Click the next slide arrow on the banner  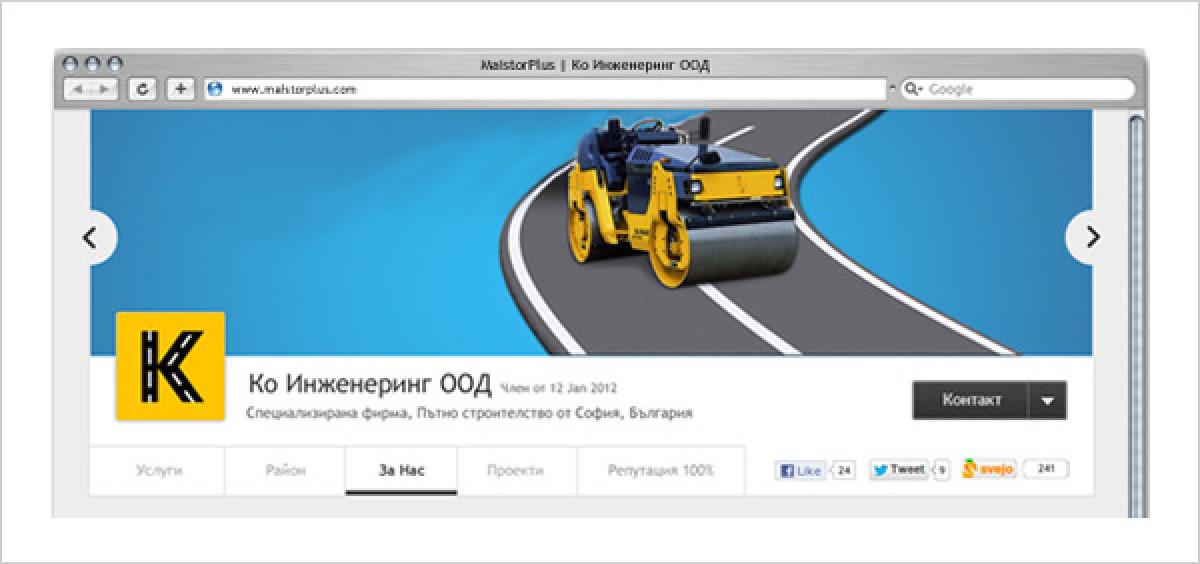[x=1091, y=237]
